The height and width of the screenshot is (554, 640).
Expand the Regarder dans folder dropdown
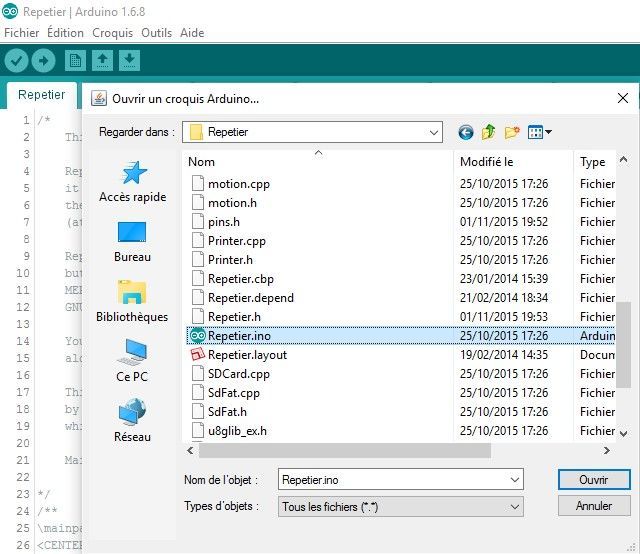pos(433,132)
